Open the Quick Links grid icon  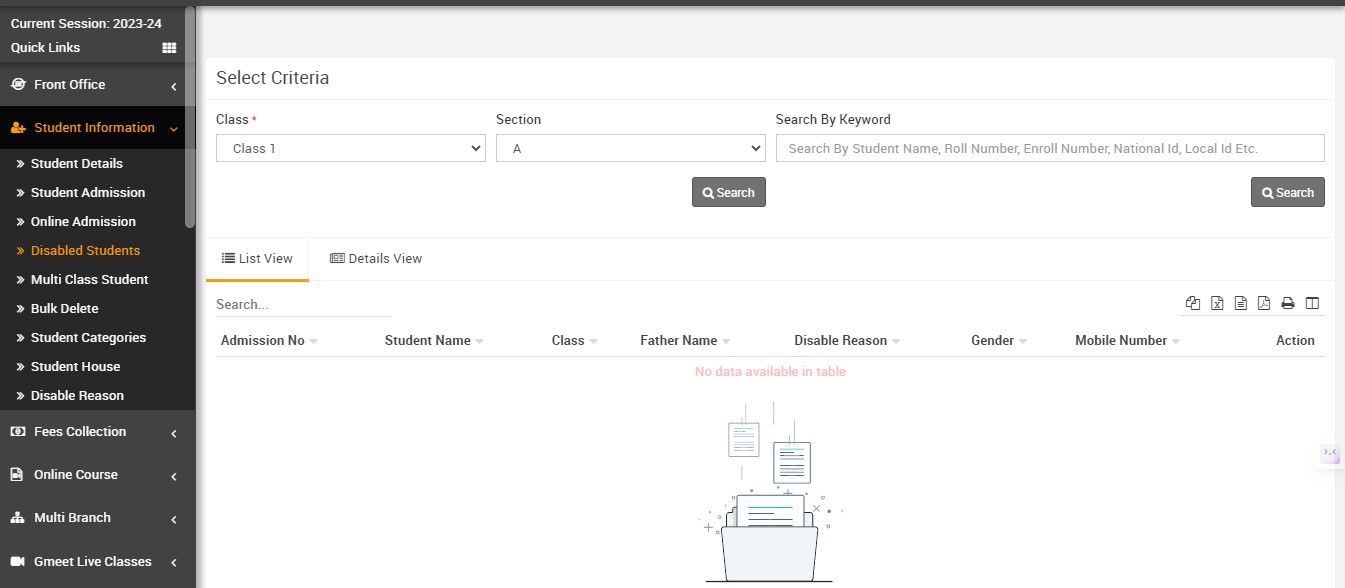pos(169,48)
